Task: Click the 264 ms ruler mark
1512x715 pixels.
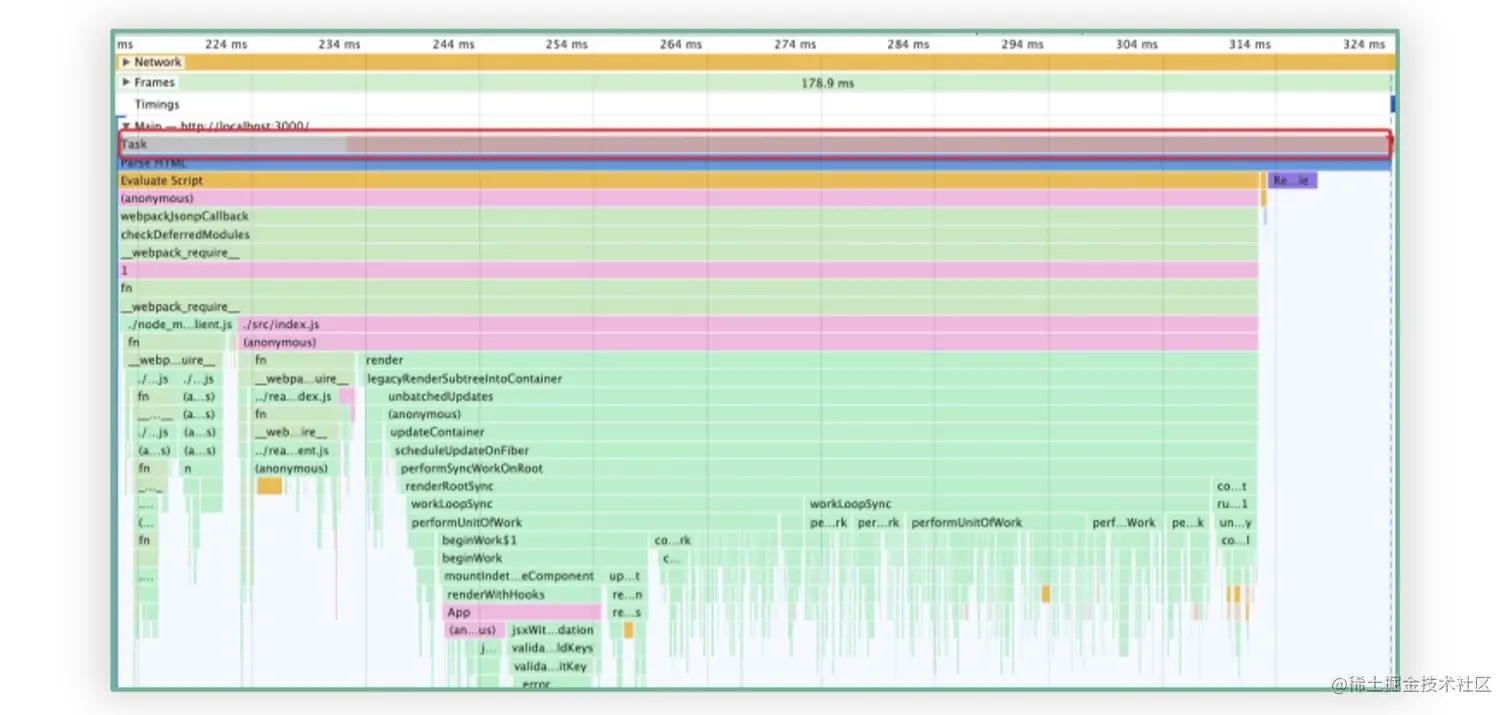Action: pos(681,44)
